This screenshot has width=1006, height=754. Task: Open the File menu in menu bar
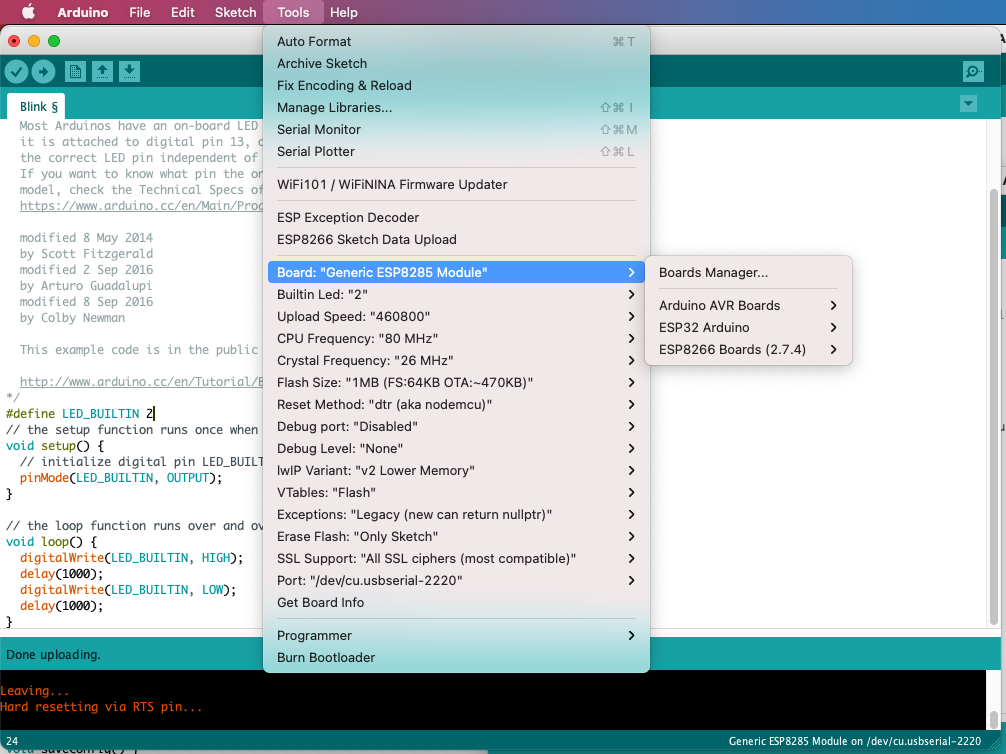click(x=139, y=12)
